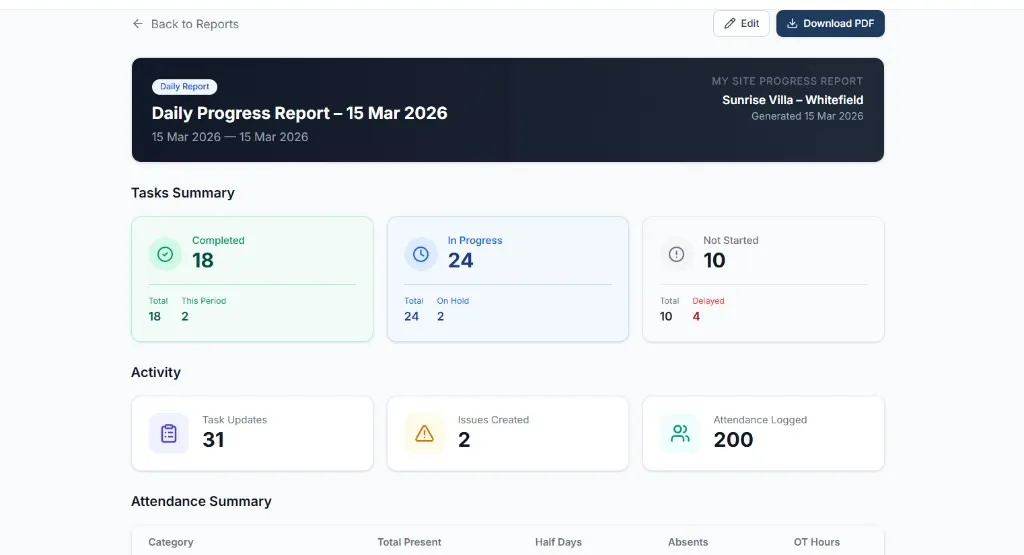Click the This Period value 2
Image resolution: width=1024 pixels, height=555 pixels.
pos(185,317)
